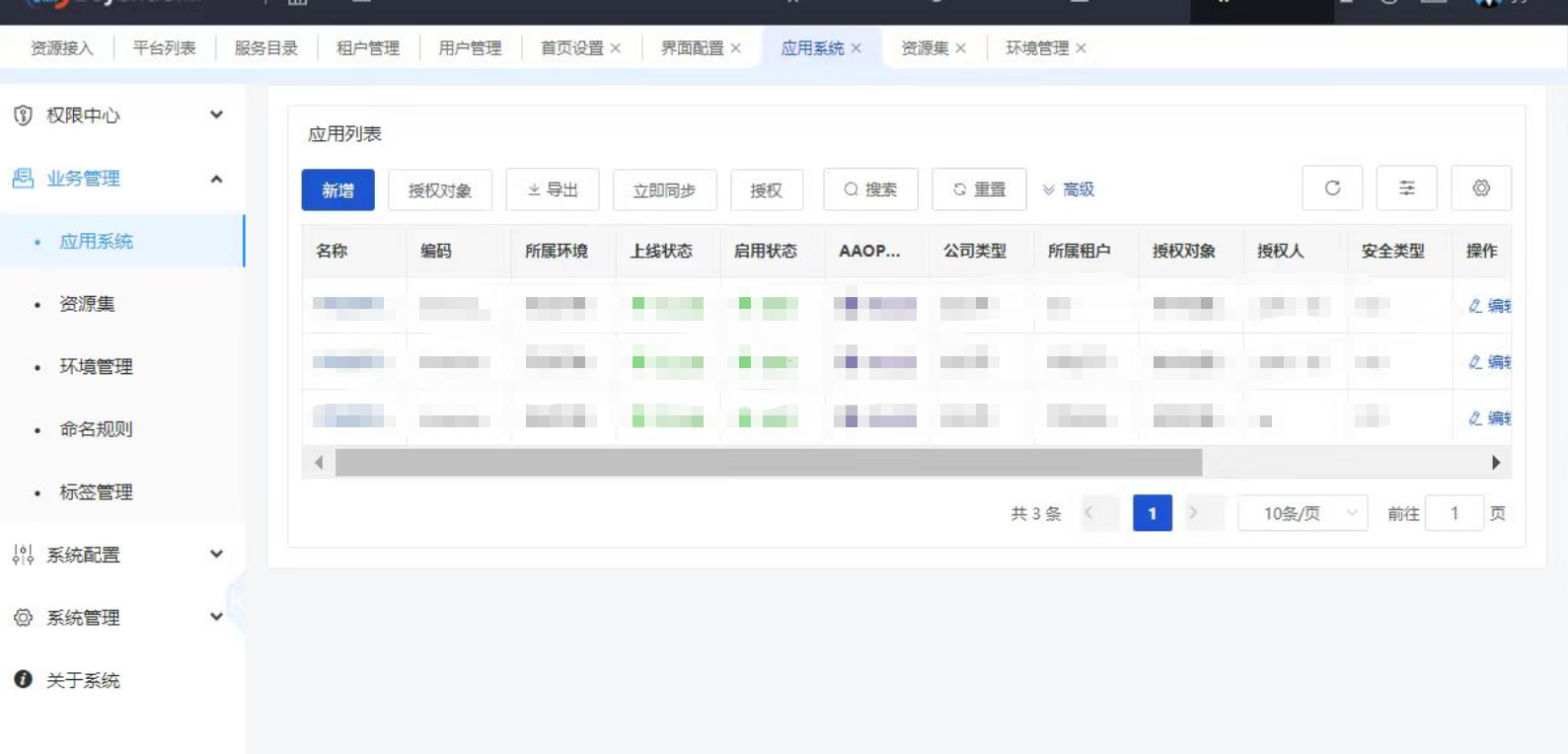Close the 资源集 tab
The image size is (1568, 754).
click(x=961, y=48)
